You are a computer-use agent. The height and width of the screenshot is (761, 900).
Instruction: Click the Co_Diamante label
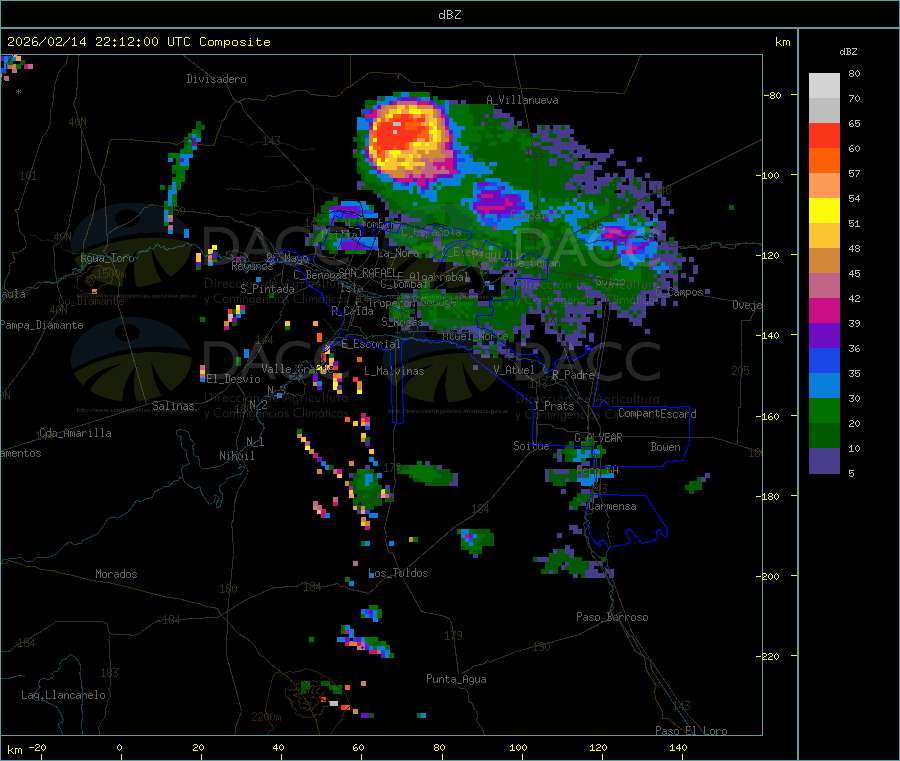point(91,301)
